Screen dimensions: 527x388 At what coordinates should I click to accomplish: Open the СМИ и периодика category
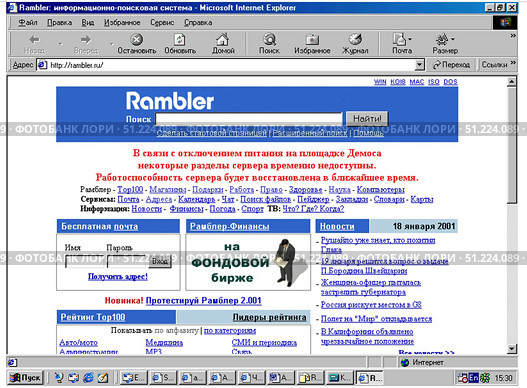tap(264, 343)
